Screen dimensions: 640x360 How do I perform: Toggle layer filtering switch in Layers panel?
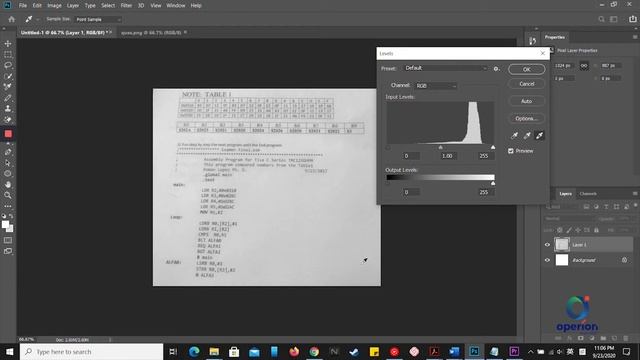coord(635,205)
